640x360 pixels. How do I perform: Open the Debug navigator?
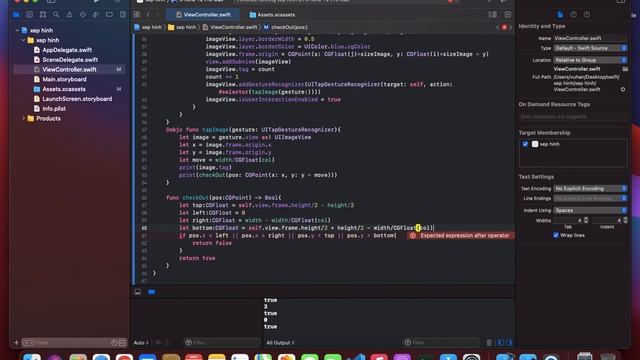tap(96, 15)
